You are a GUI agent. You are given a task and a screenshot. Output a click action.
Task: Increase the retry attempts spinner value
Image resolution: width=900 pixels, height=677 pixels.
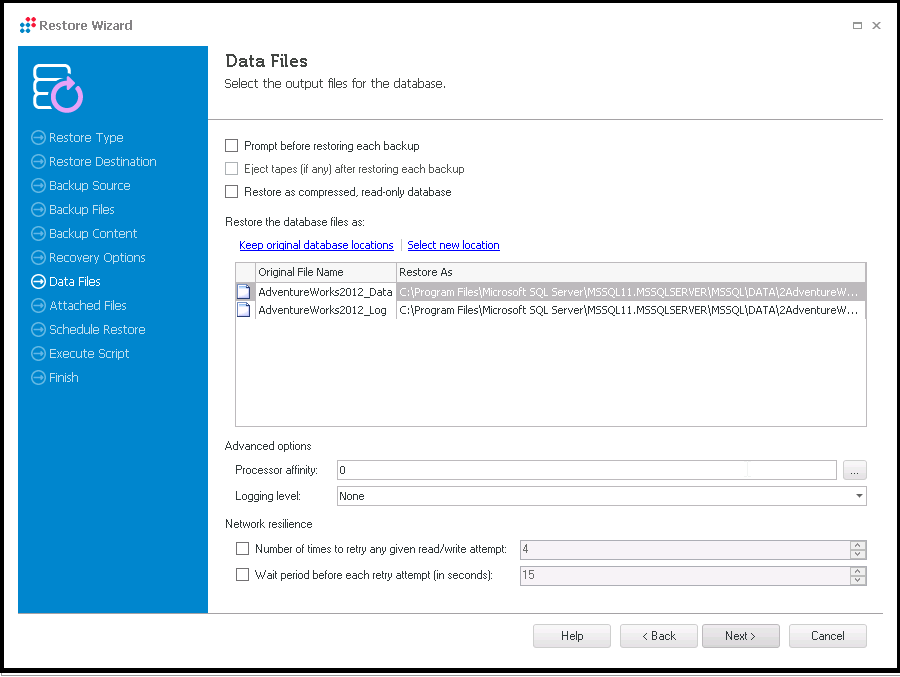[x=858, y=546]
